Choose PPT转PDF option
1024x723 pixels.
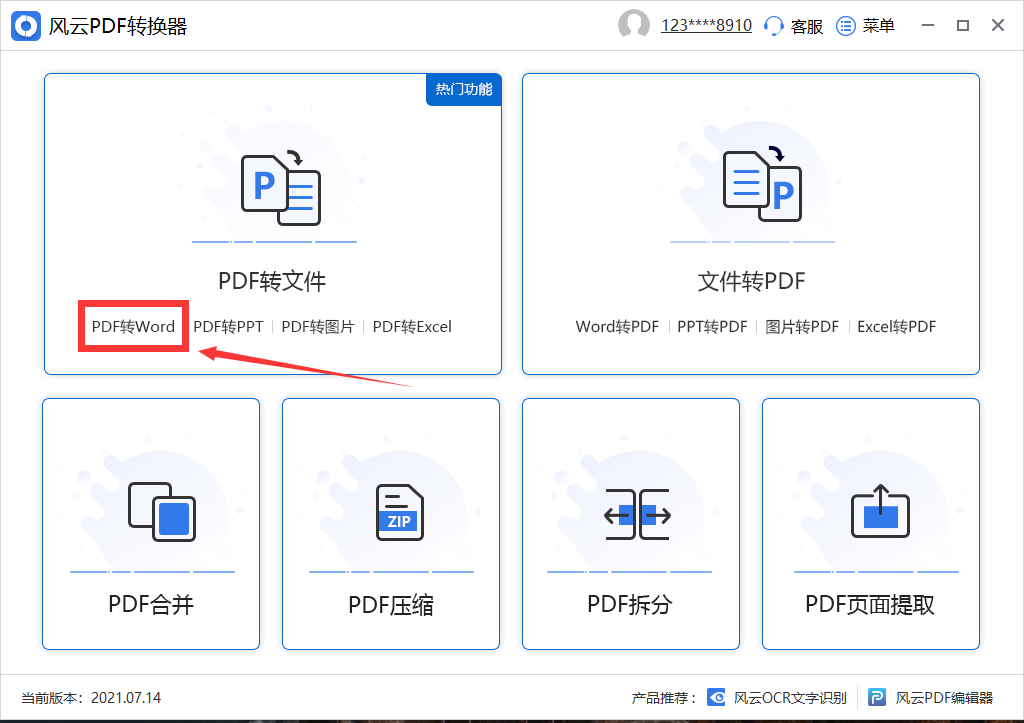pyautogui.click(x=712, y=327)
